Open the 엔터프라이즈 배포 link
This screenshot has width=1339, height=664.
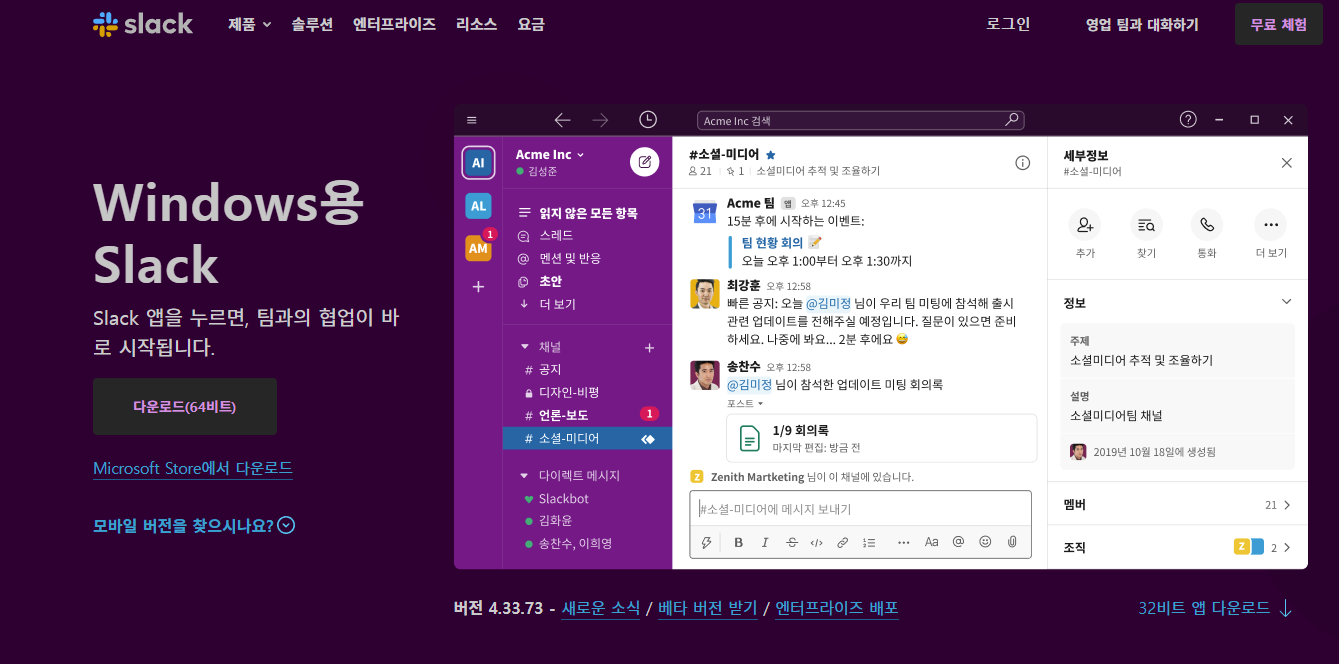836,608
